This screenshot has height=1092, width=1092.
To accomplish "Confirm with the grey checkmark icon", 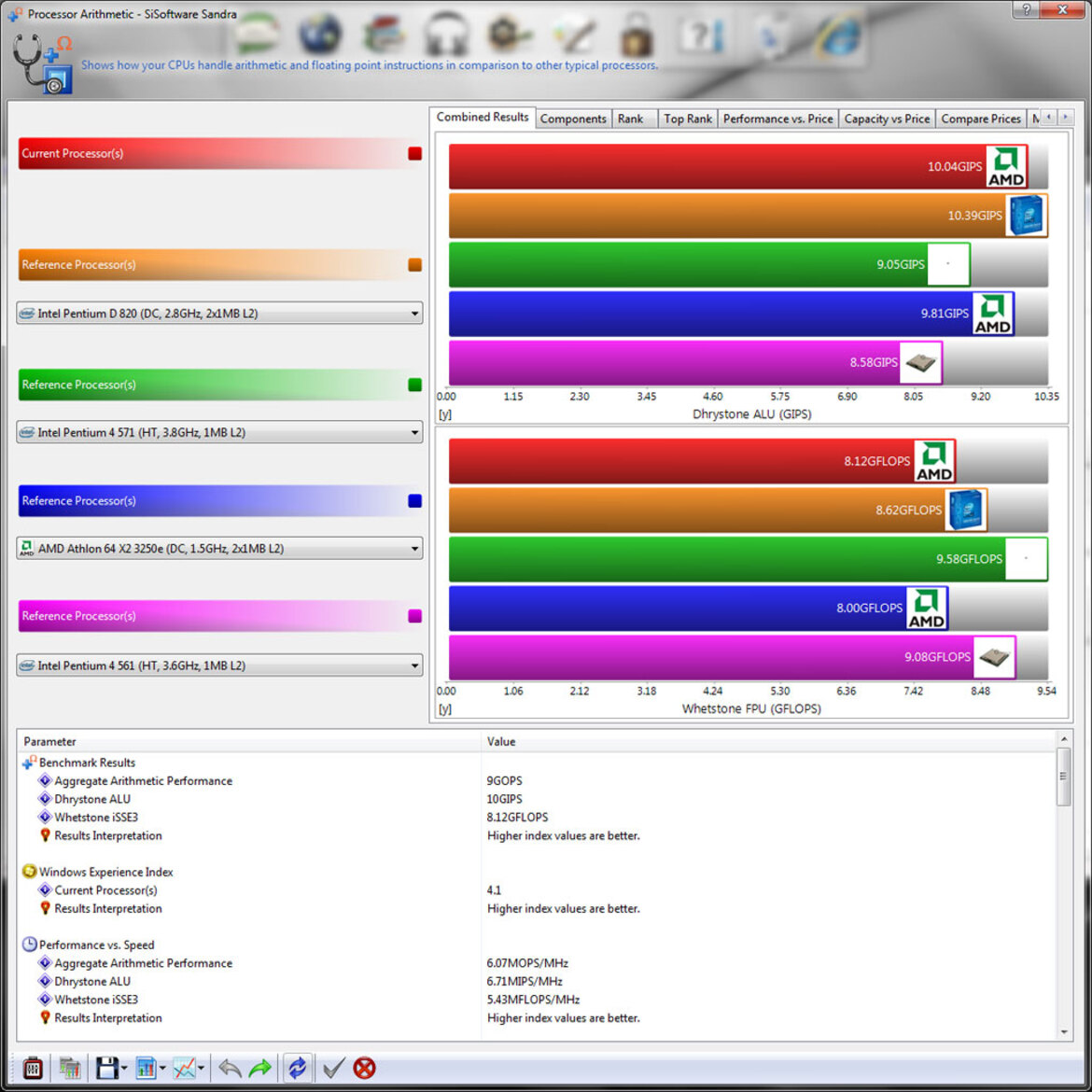I will pyautogui.click(x=334, y=1068).
